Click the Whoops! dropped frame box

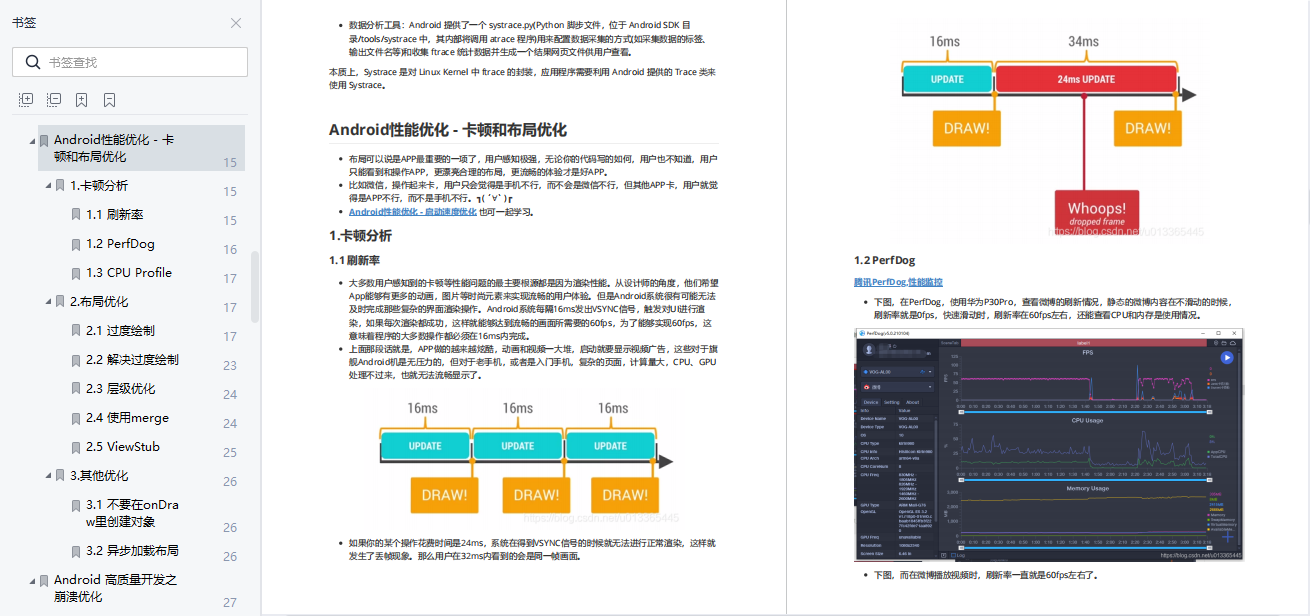click(1096, 213)
